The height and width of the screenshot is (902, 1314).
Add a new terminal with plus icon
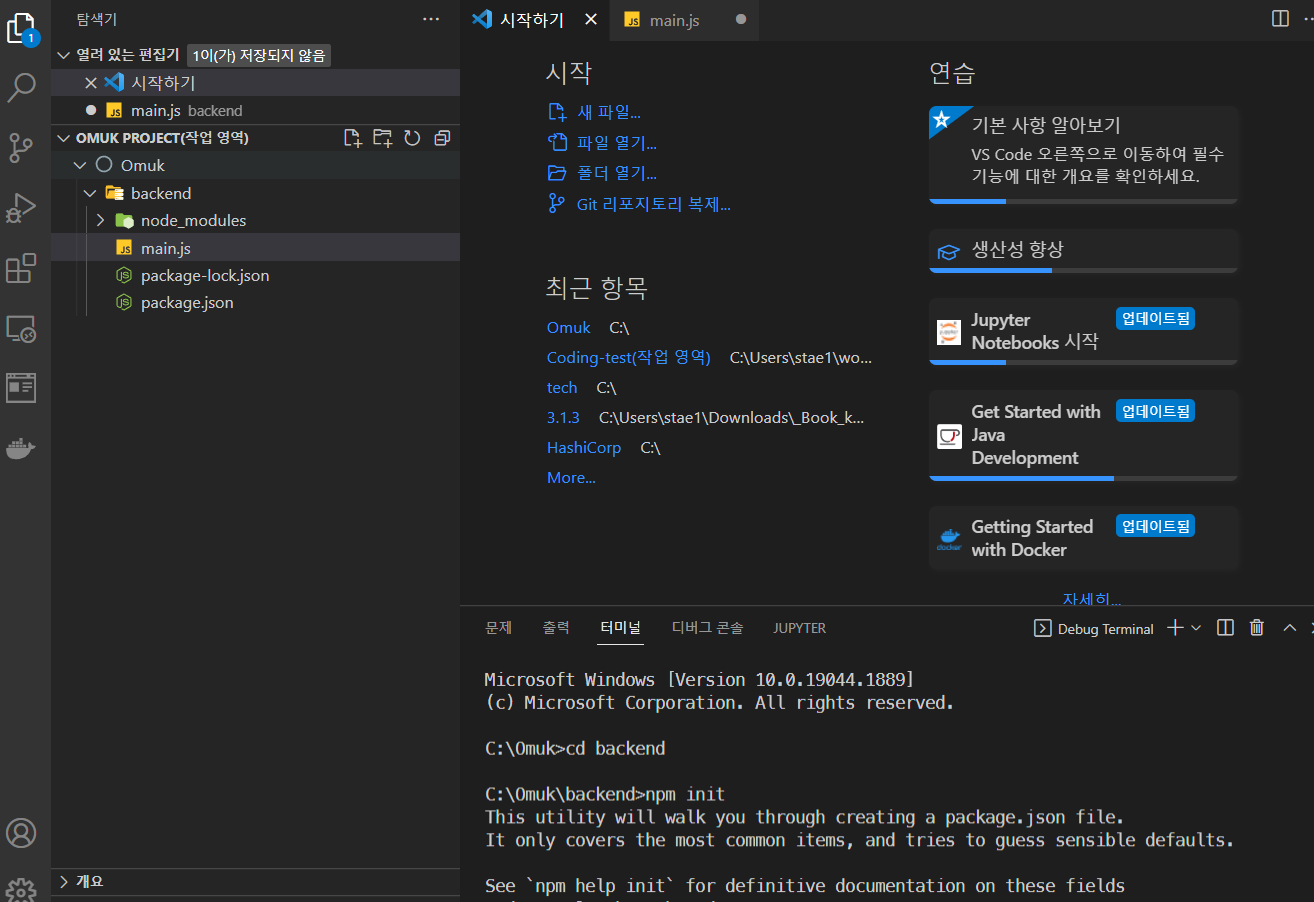(1176, 628)
